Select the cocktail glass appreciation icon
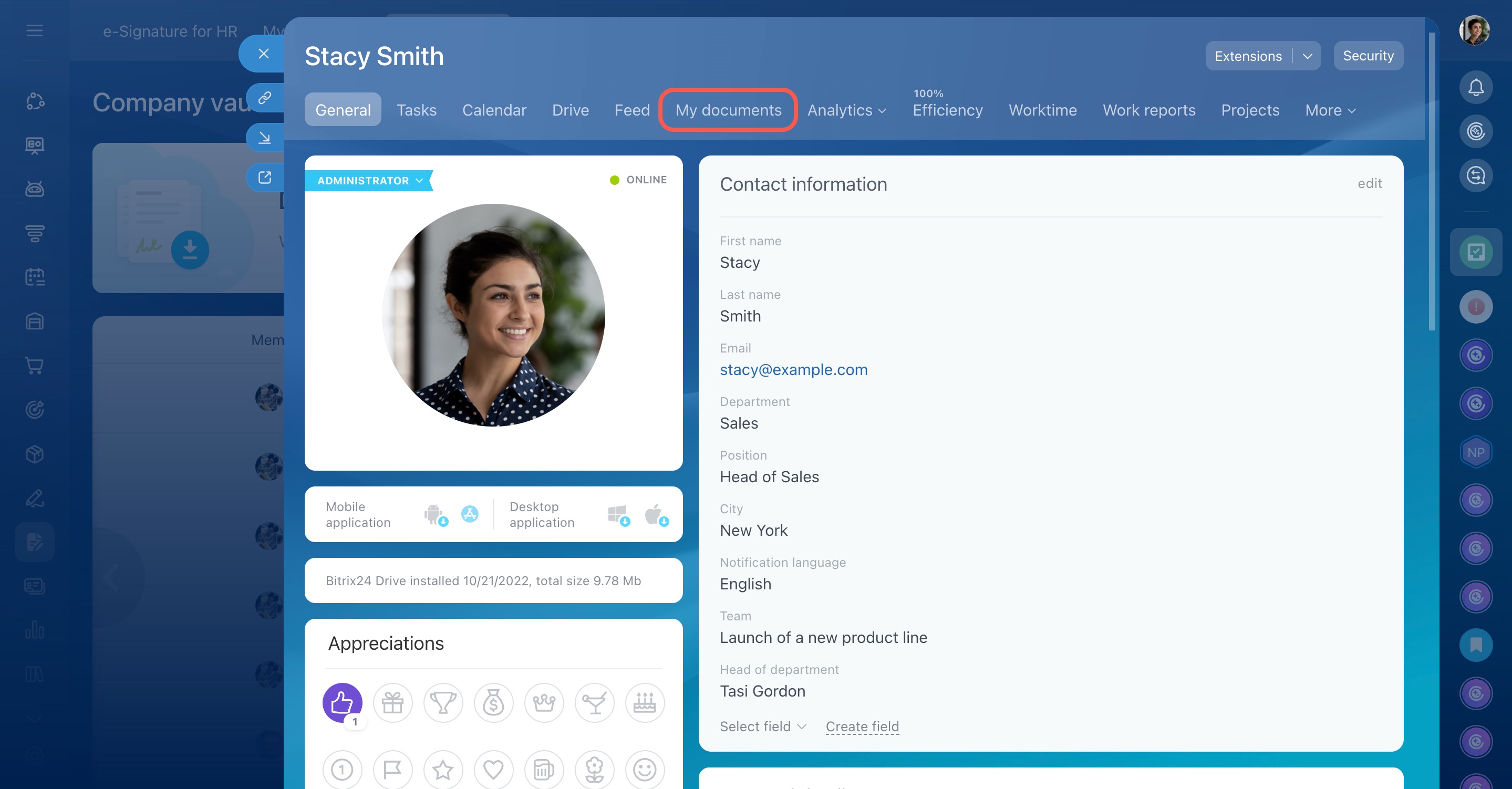Viewport: 1512px width, 789px height. pyautogui.click(x=595, y=703)
